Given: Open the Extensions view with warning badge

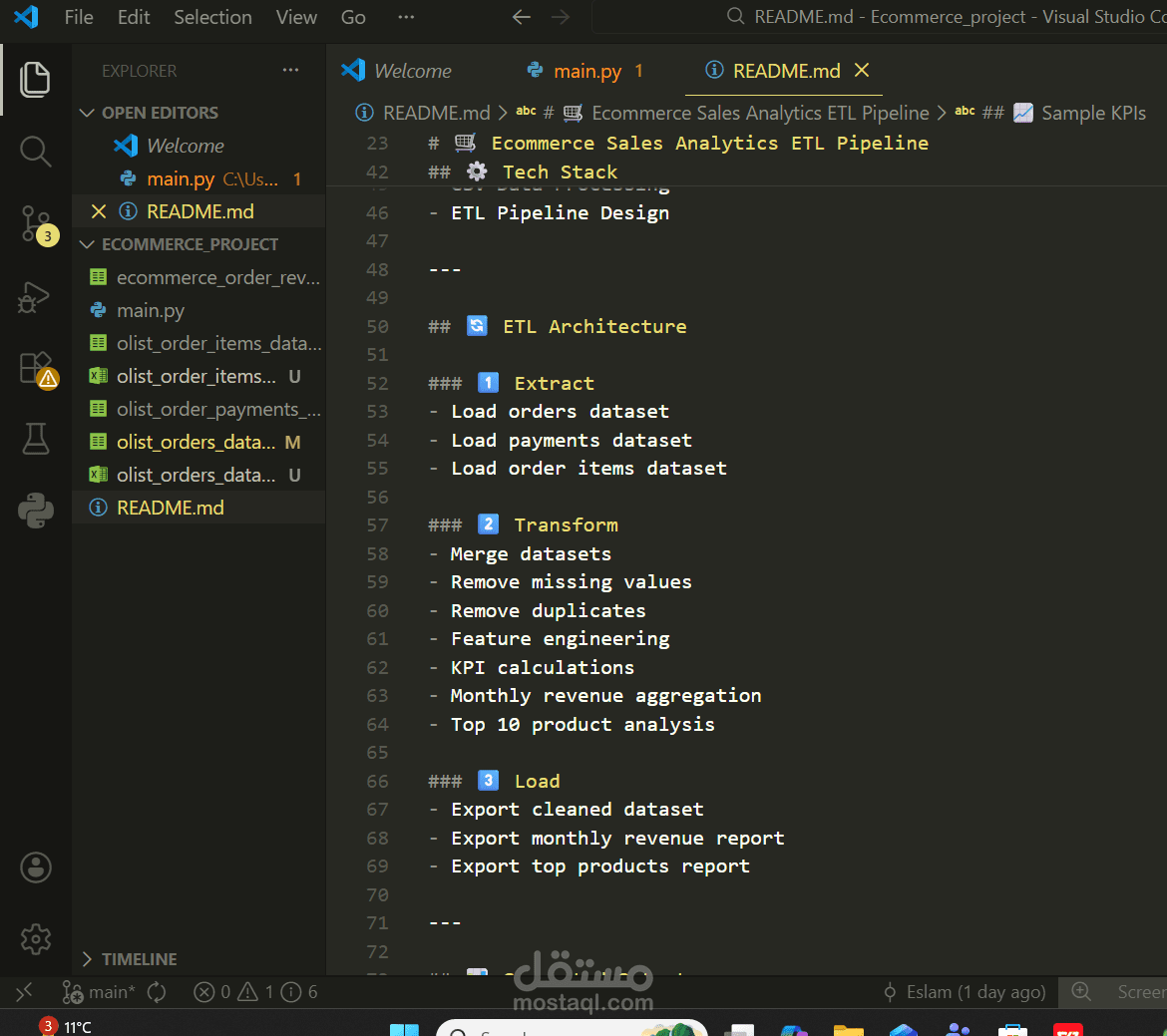Looking at the screenshot, I should (x=37, y=370).
